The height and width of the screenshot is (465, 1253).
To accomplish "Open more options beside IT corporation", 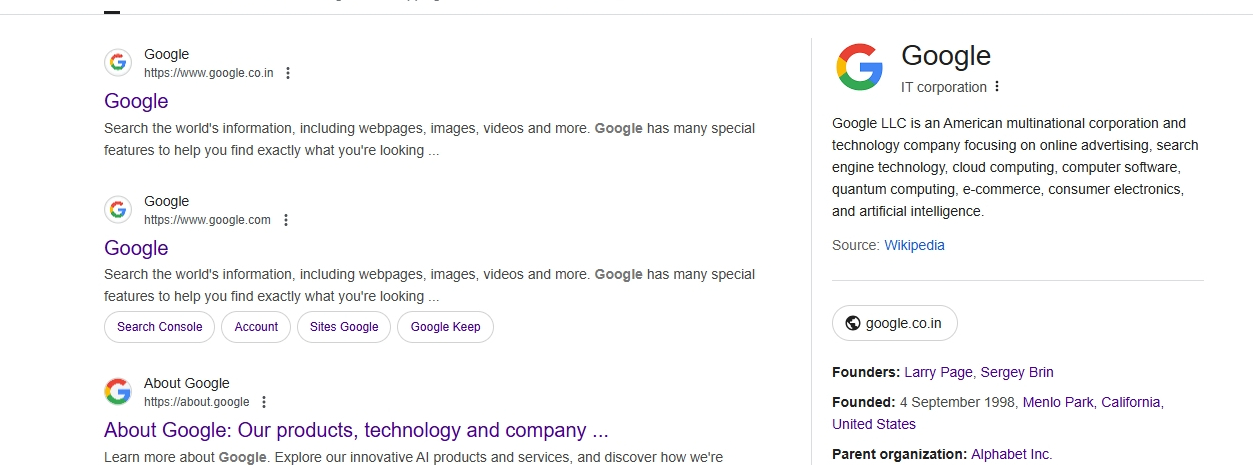I will point(997,87).
